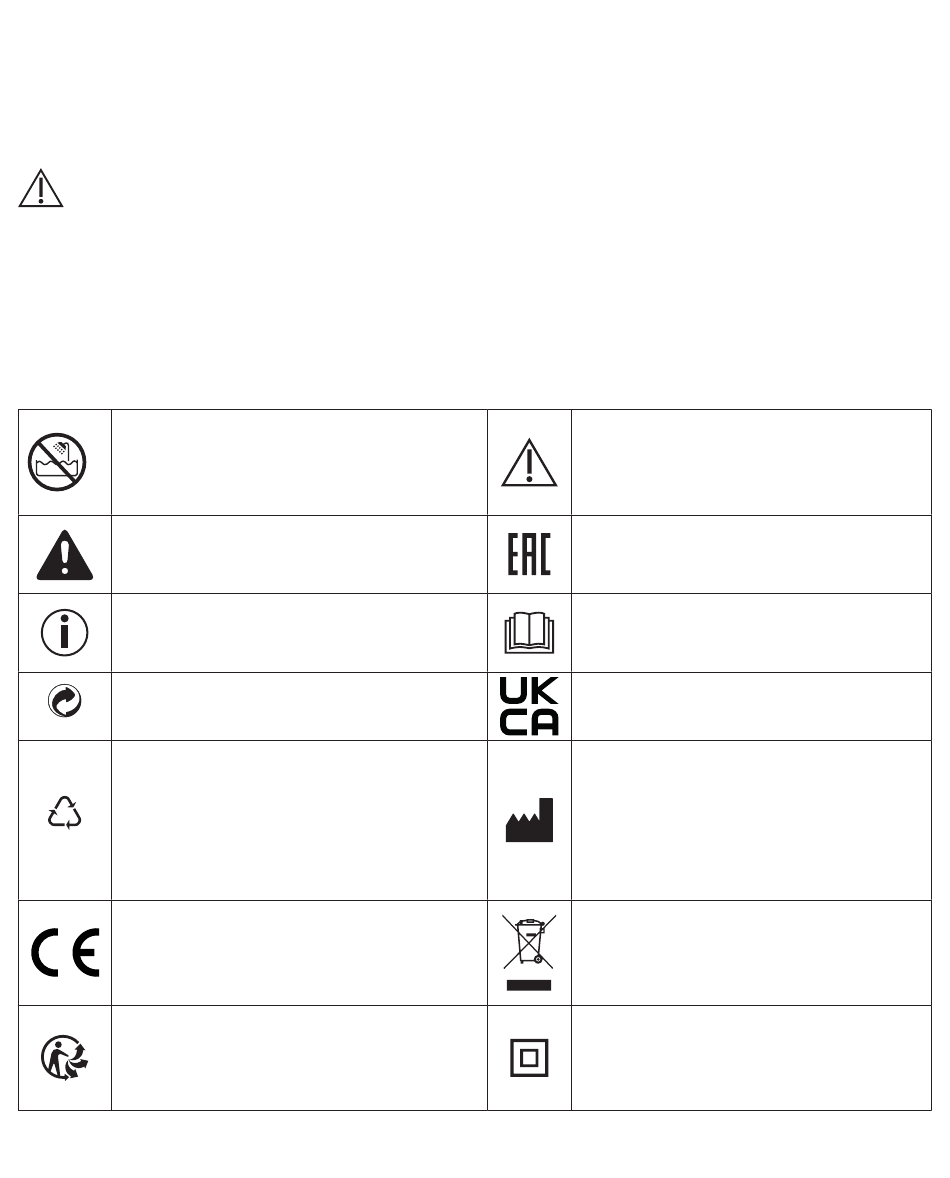Click the double square Class II symbol
The height and width of the screenshot is (1178, 950).
[x=529, y=1058]
